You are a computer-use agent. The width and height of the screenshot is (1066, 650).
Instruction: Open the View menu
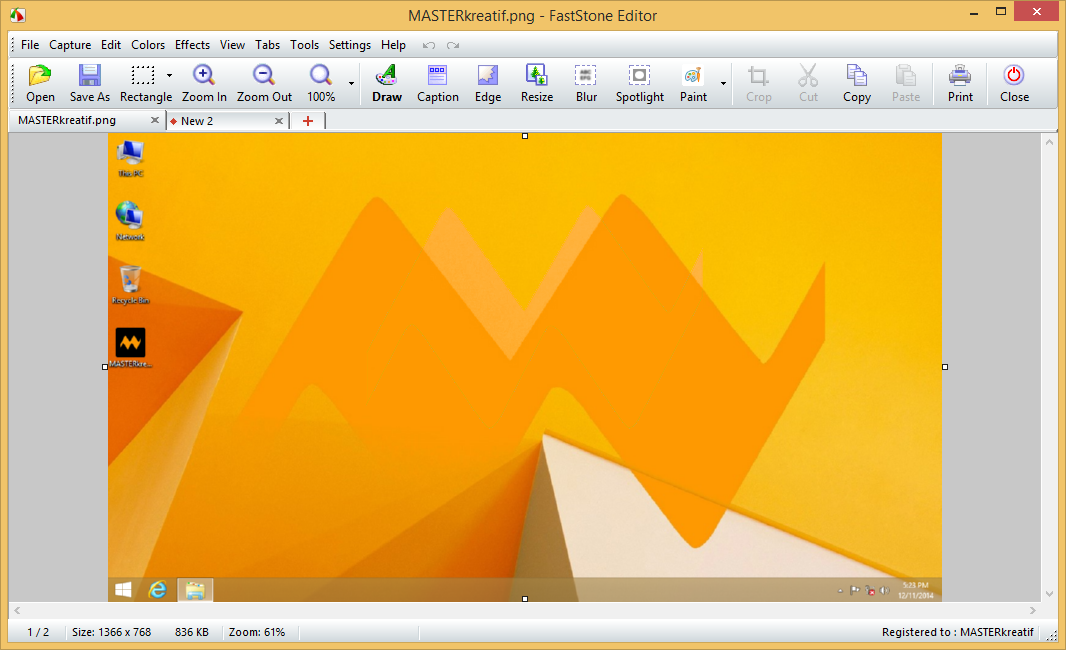point(232,45)
